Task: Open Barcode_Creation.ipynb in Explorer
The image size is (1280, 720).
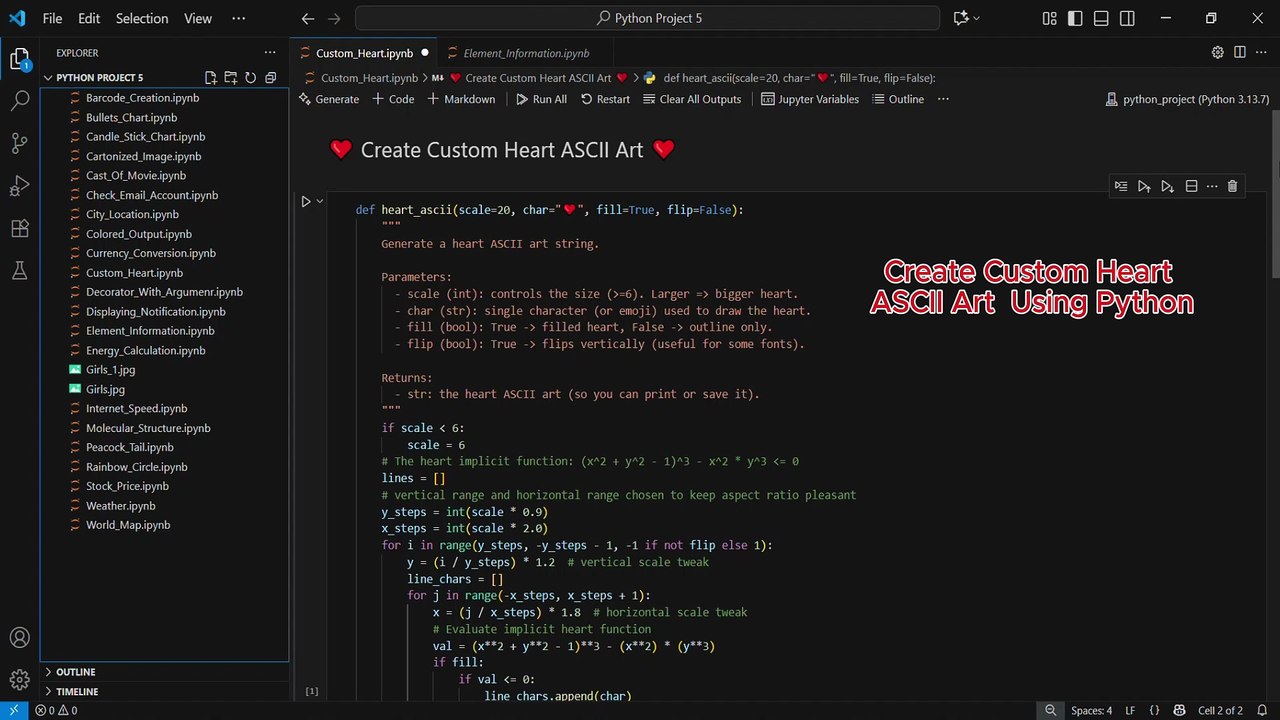Action: (x=142, y=98)
